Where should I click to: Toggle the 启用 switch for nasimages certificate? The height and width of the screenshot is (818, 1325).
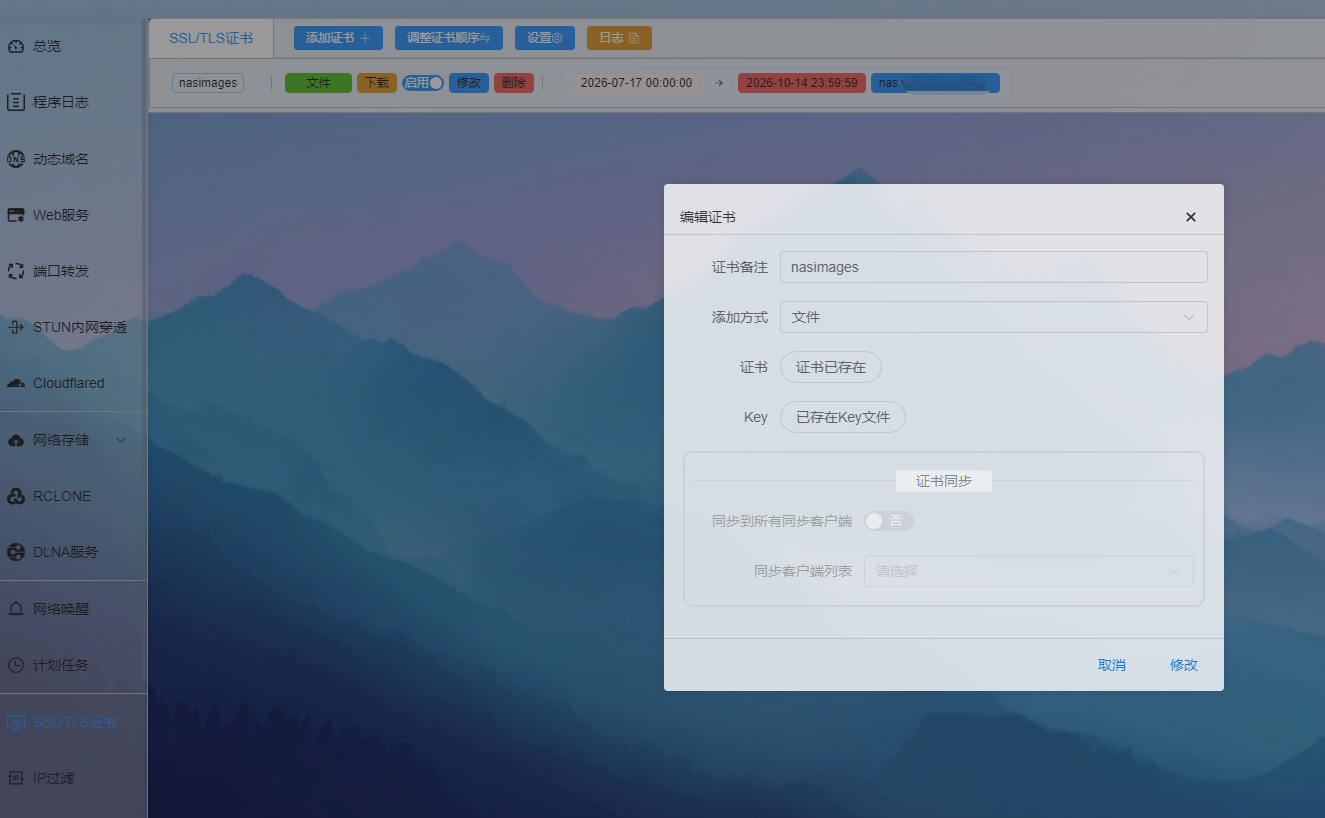coord(423,83)
